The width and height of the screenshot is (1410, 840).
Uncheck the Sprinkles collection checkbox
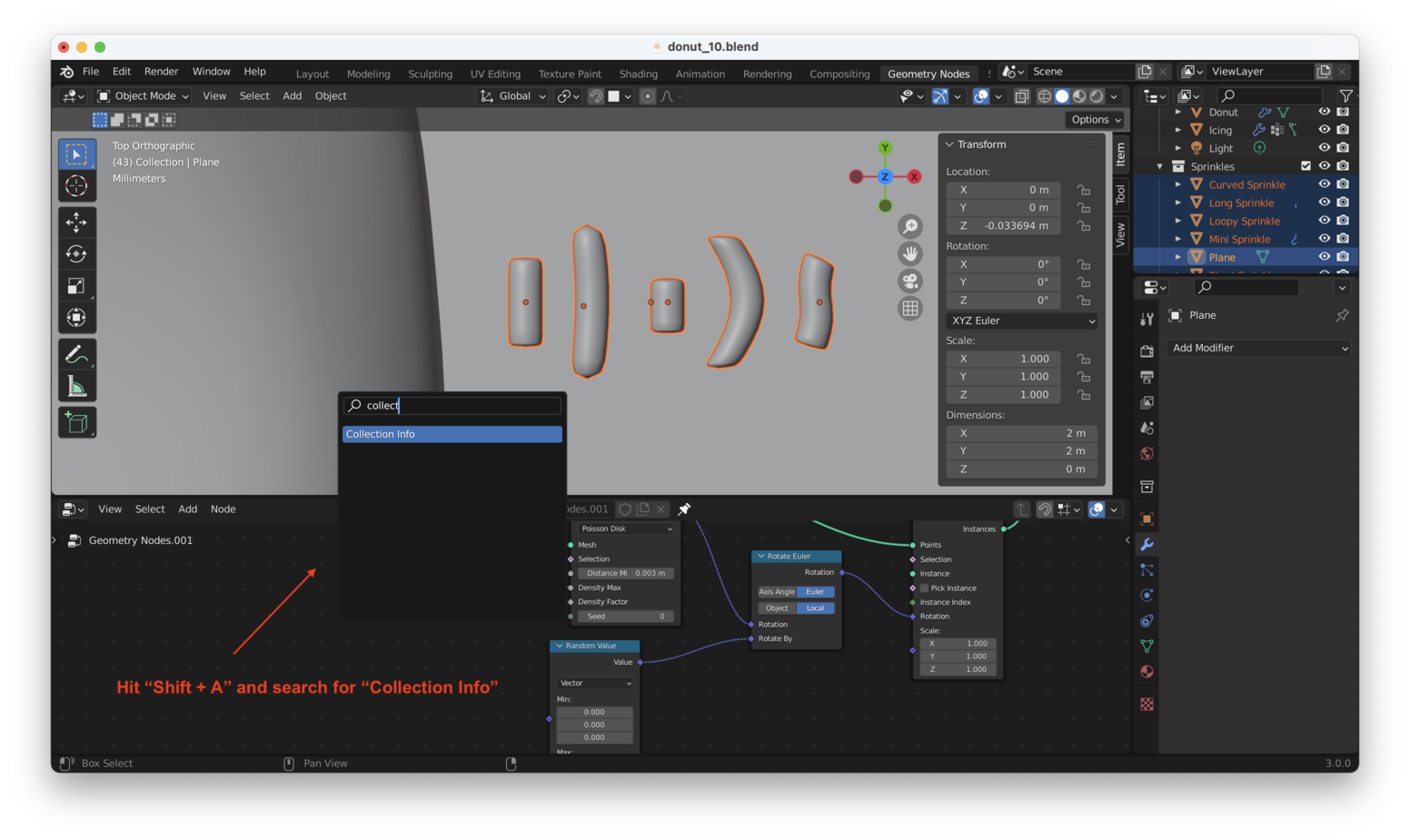click(x=1306, y=166)
